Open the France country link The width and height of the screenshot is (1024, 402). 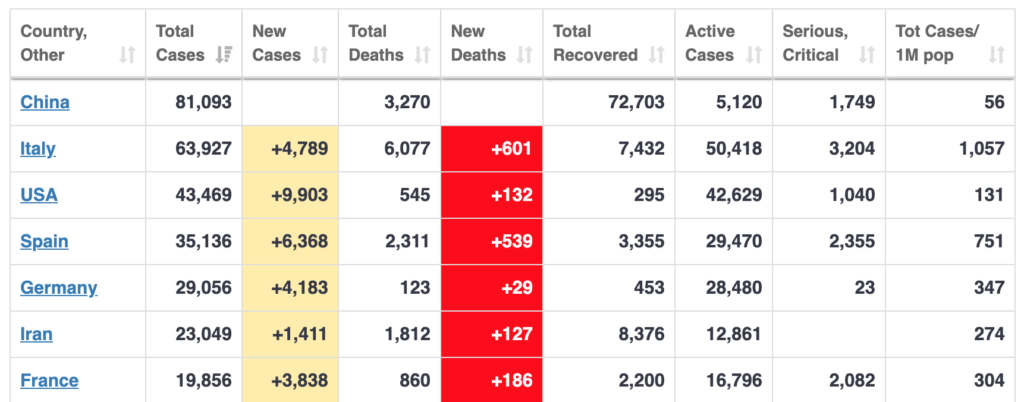tap(49, 381)
